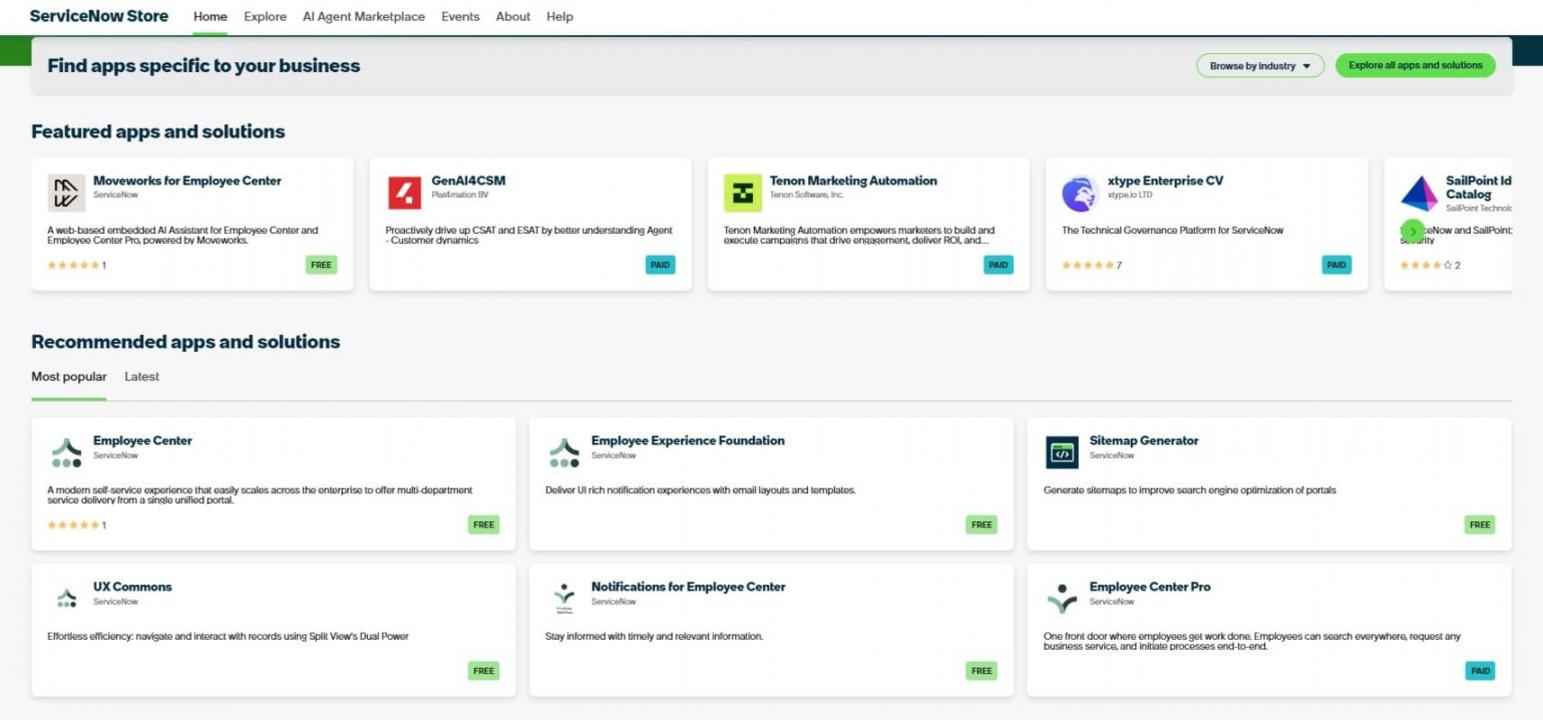This screenshot has width=1543, height=720.
Task: Click the PAID badge on Employee Center Pro card
Action: [x=1480, y=671]
